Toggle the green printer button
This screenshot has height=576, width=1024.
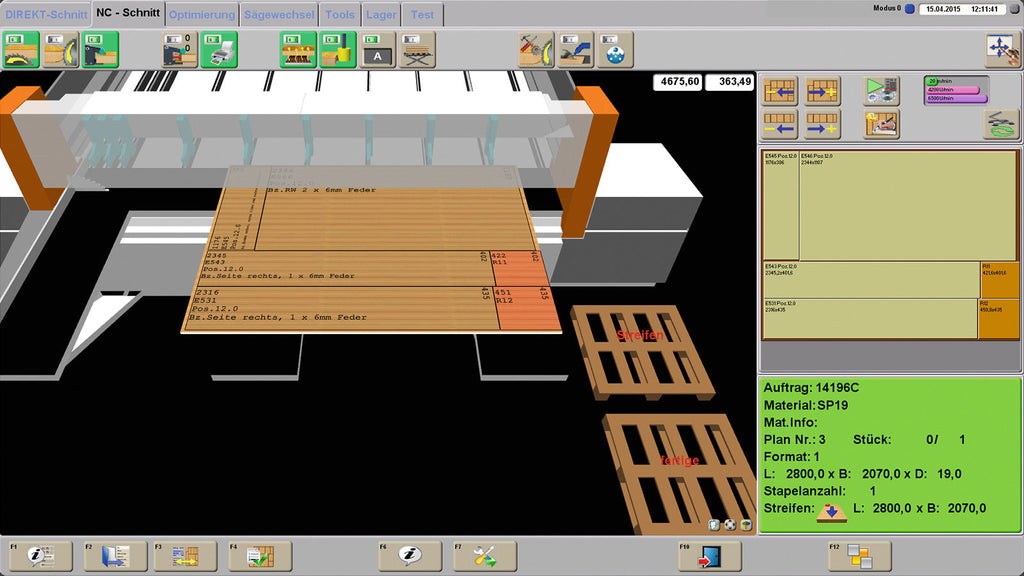click(219, 50)
